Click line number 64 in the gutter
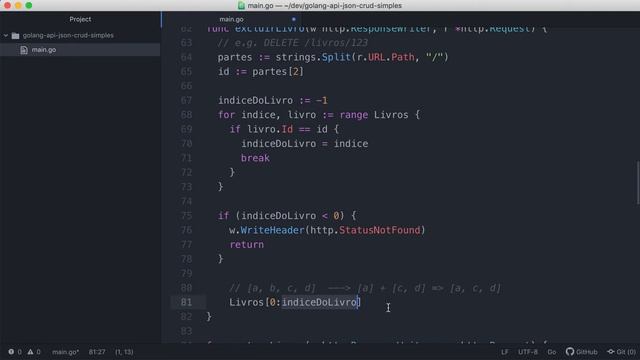640x360 pixels. pyautogui.click(x=186, y=57)
